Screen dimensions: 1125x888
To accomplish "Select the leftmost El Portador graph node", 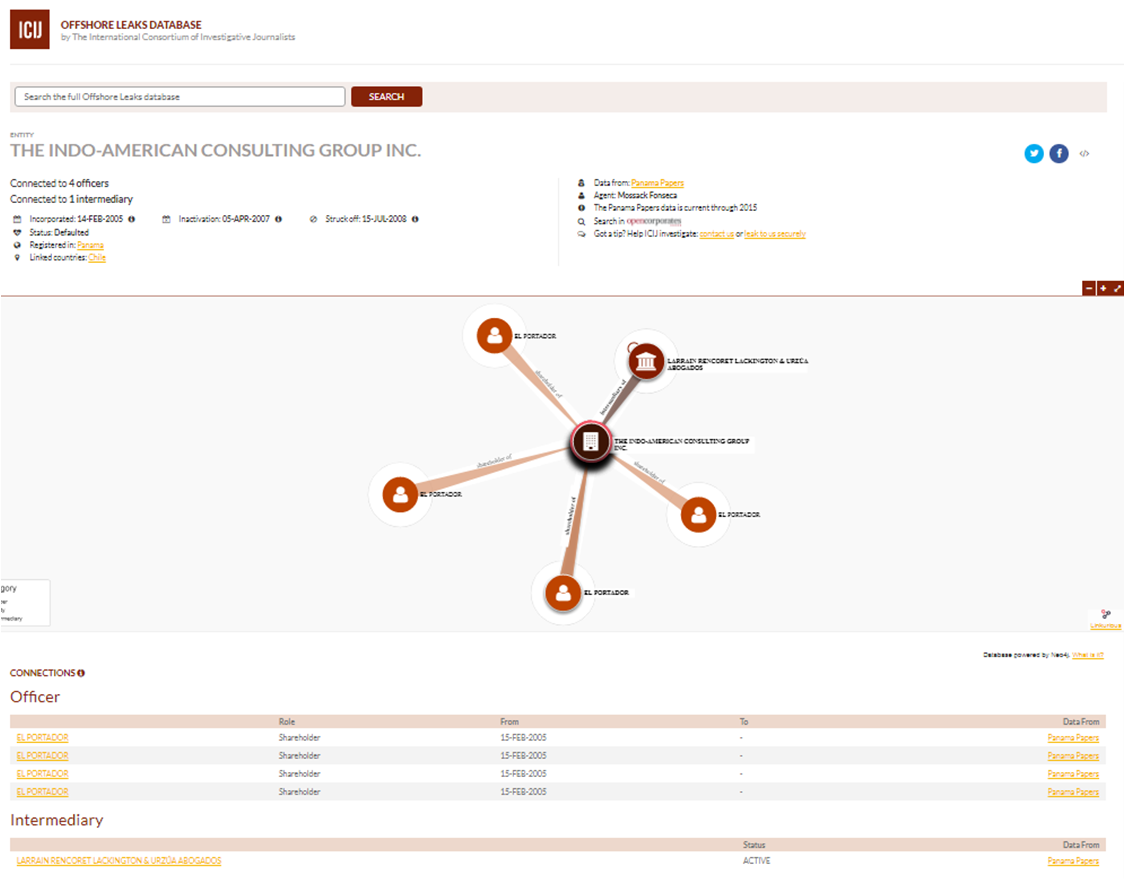I will pyautogui.click(x=400, y=494).
